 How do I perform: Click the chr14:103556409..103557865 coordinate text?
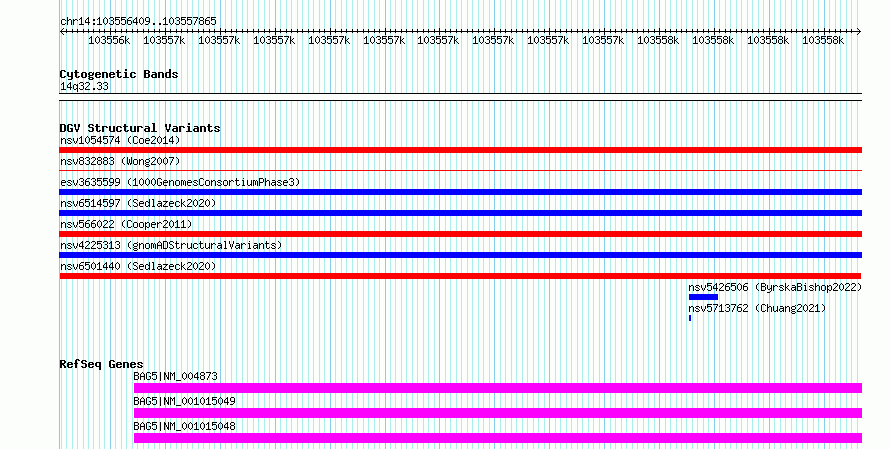point(138,21)
